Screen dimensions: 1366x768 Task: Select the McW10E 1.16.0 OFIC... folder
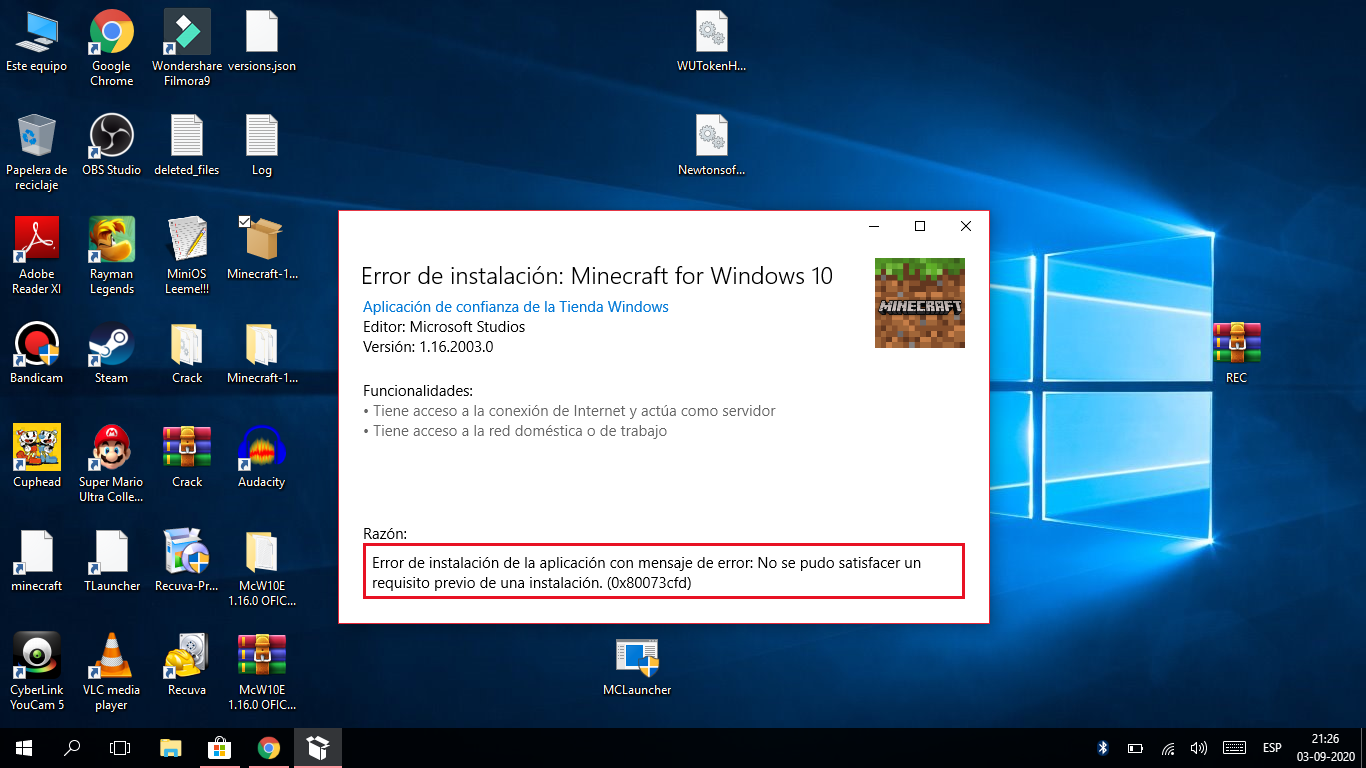pos(262,568)
